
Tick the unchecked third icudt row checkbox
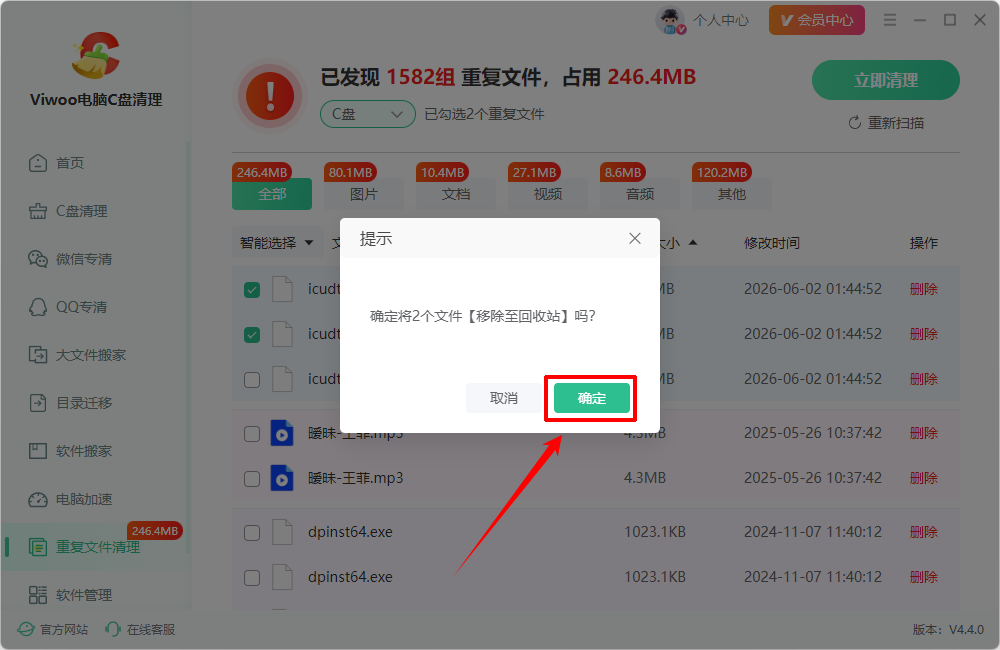coord(252,380)
